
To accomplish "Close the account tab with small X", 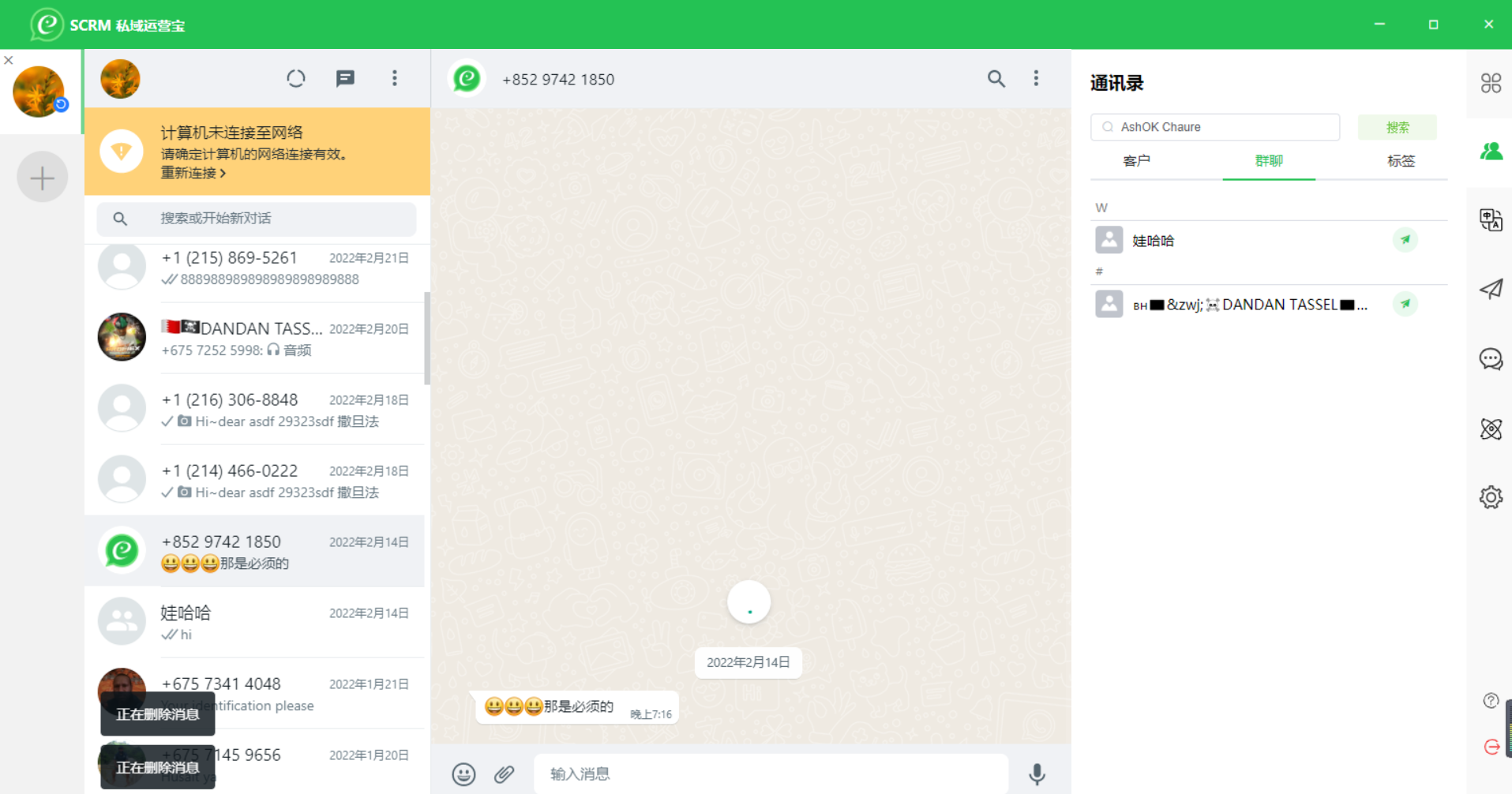I will 8,60.
